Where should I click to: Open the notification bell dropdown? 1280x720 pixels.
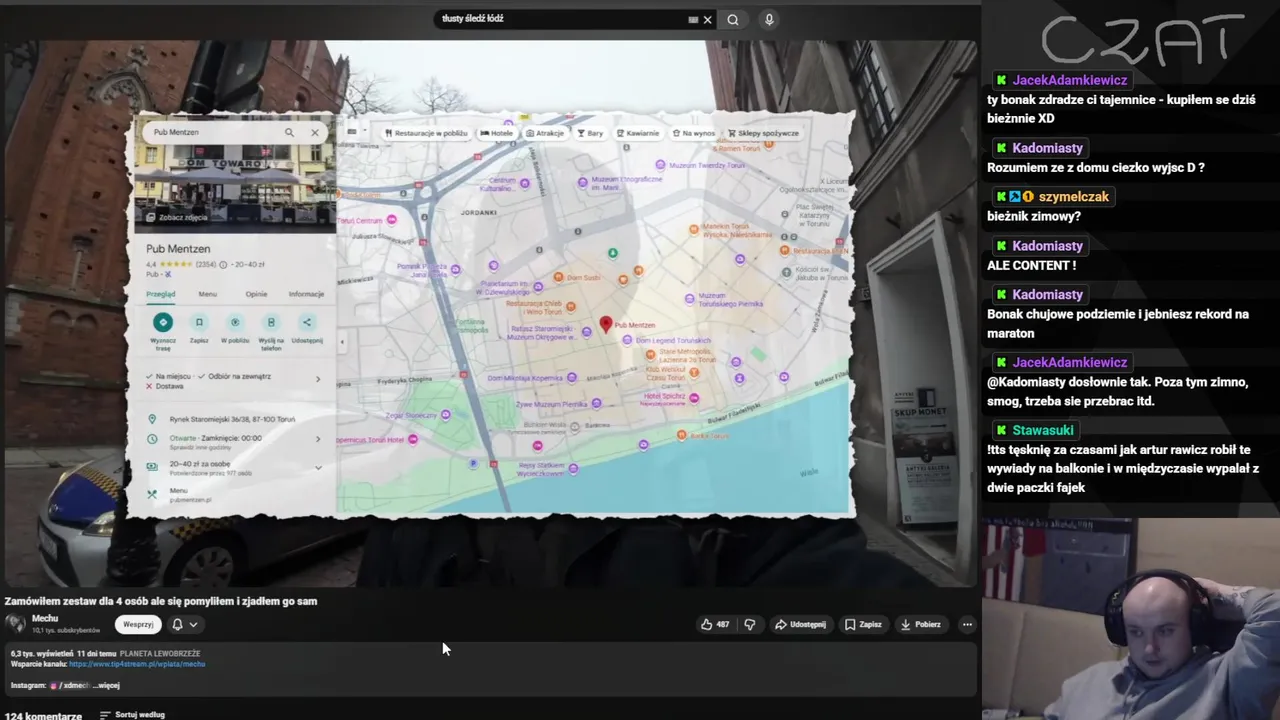coord(184,624)
